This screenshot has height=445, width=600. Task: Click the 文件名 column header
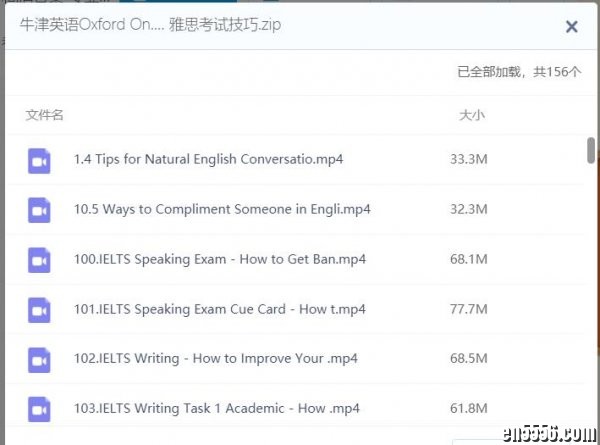(45, 116)
